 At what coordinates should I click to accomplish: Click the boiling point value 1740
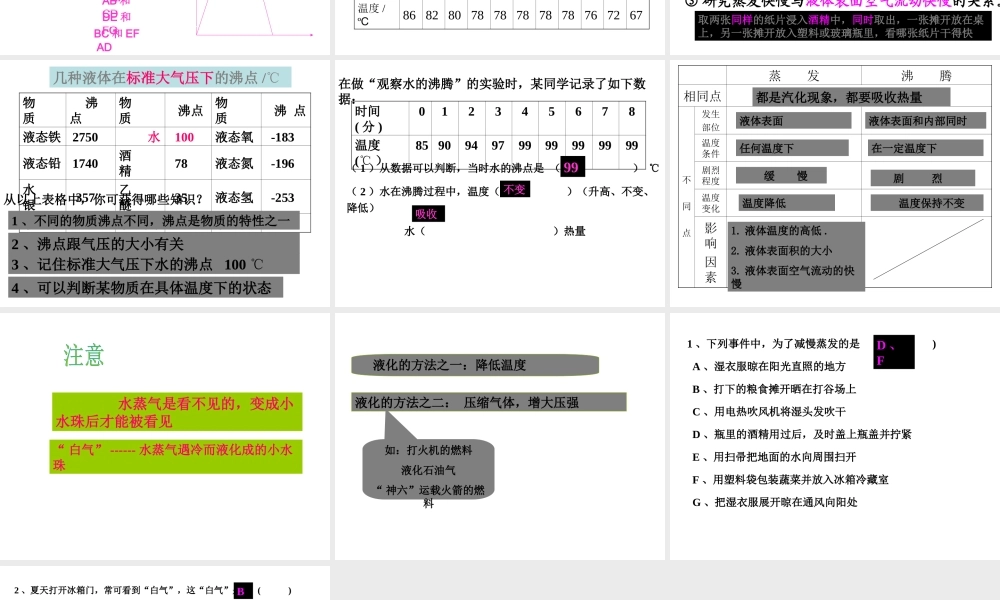85,164
